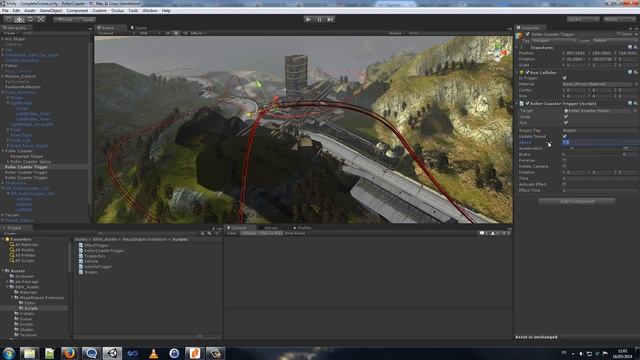Select the Rotate tool in Unity toolbar
The height and width of the screenshot is (360, 640).
30,19
